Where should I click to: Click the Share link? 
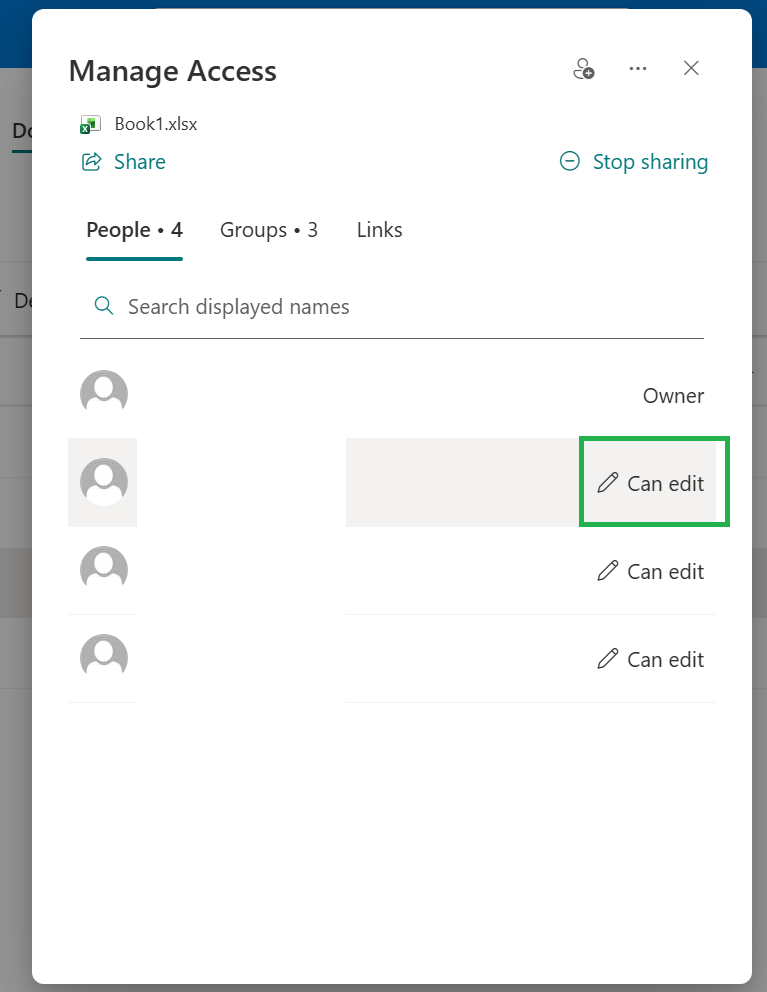click(140, 162)
